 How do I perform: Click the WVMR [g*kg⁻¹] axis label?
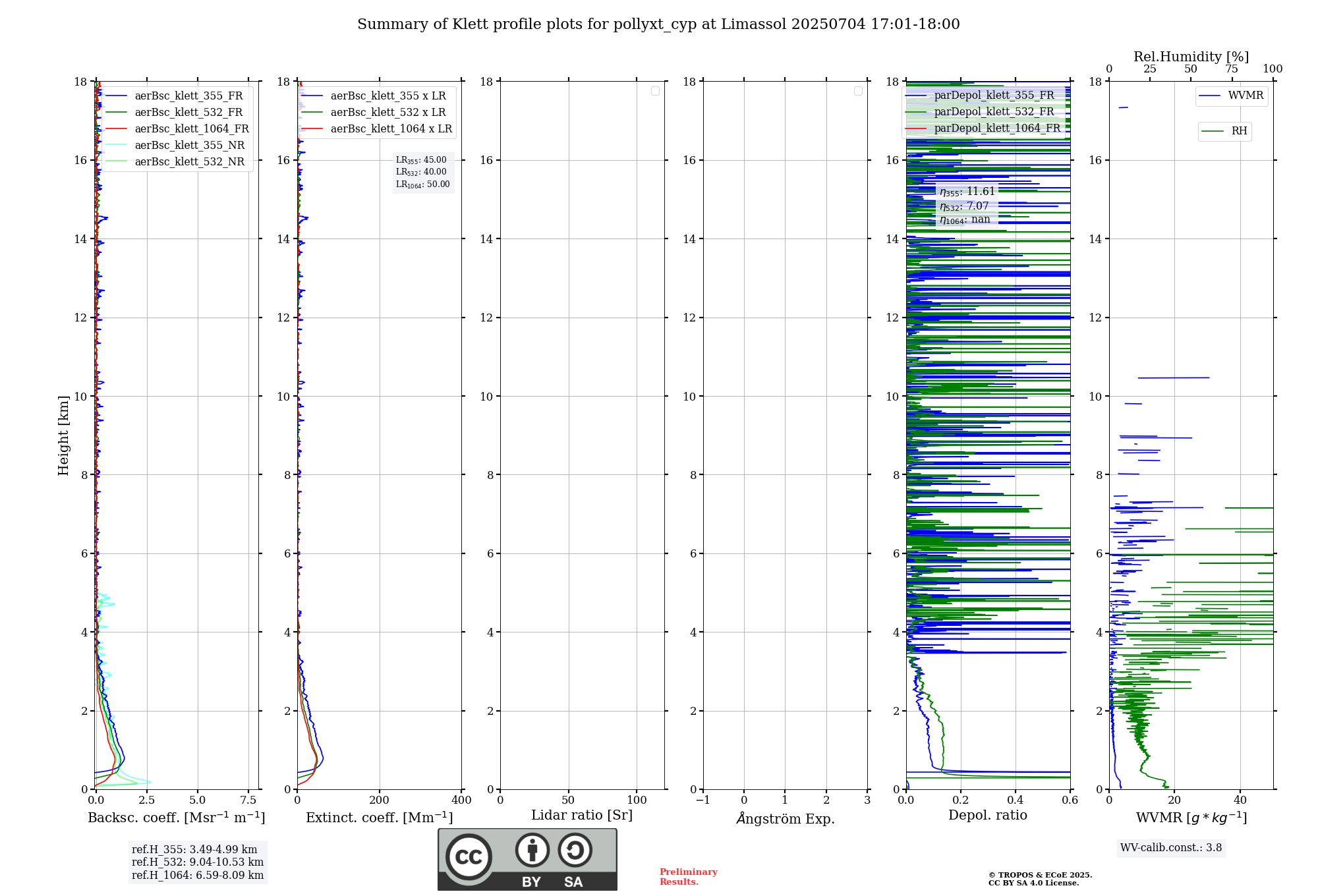[1191, 818]
